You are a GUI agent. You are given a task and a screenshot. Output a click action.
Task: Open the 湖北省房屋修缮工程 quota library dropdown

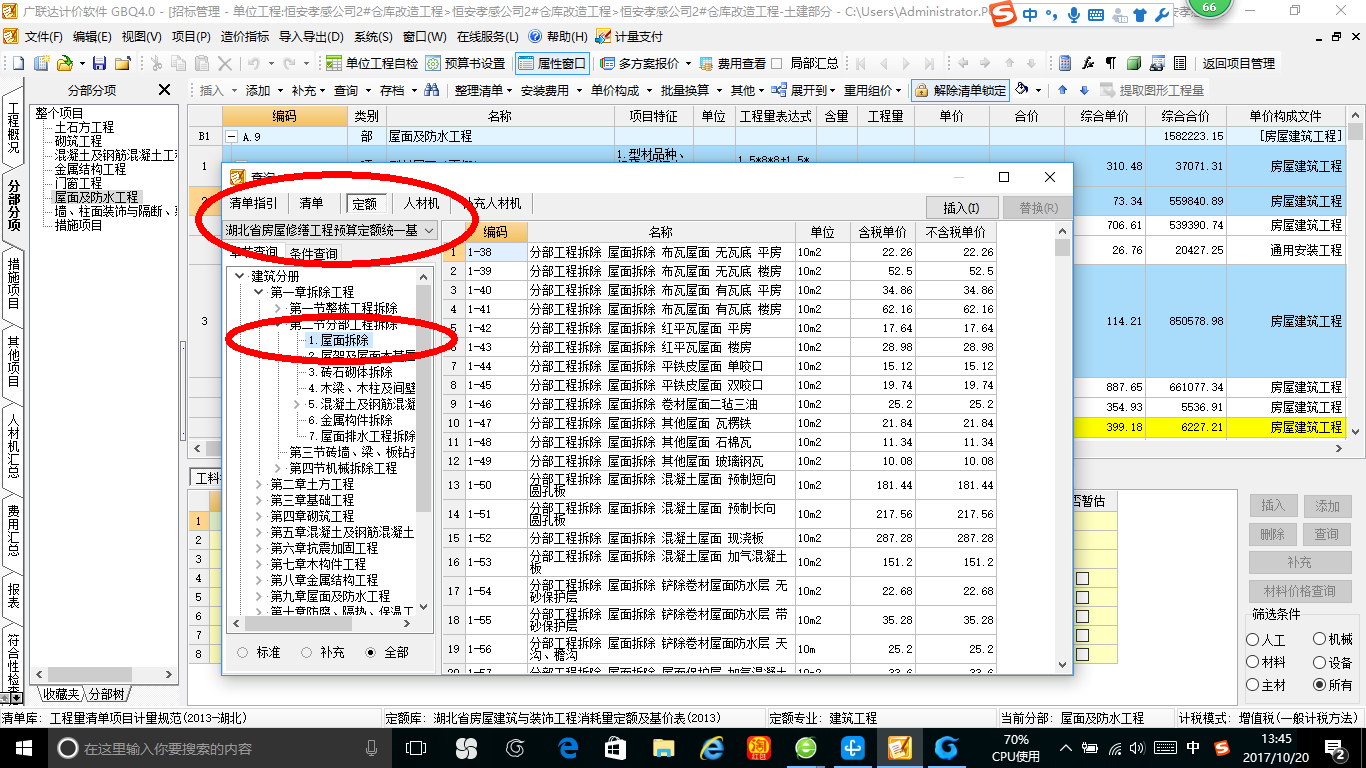(331, 230)
